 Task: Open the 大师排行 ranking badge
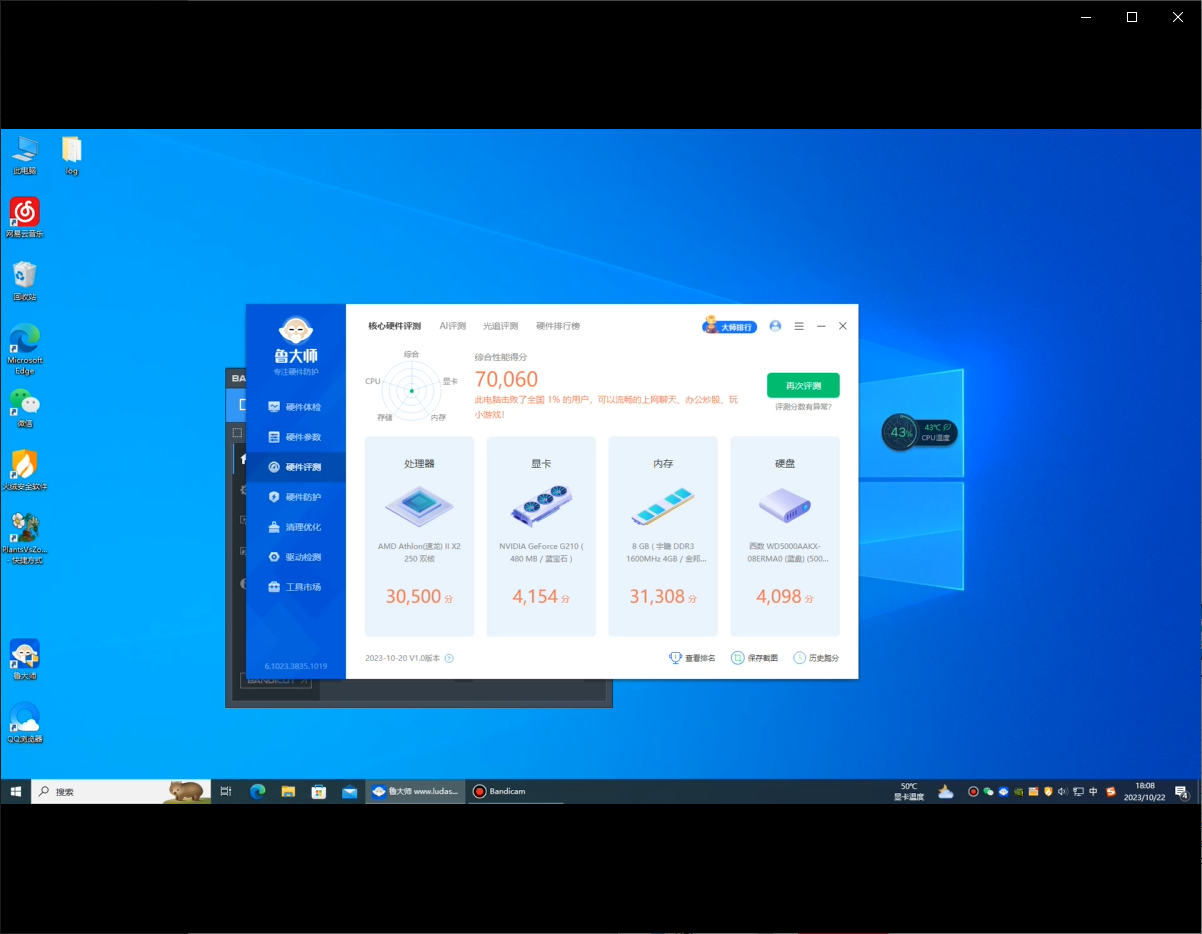tap(730, 326)
